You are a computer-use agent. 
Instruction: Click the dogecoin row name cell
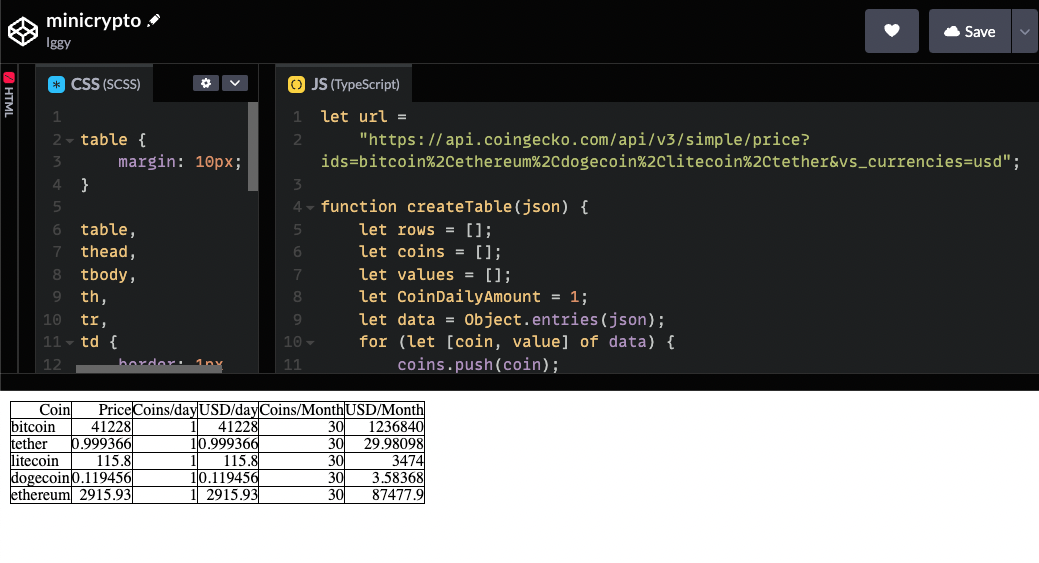point(41,478)
